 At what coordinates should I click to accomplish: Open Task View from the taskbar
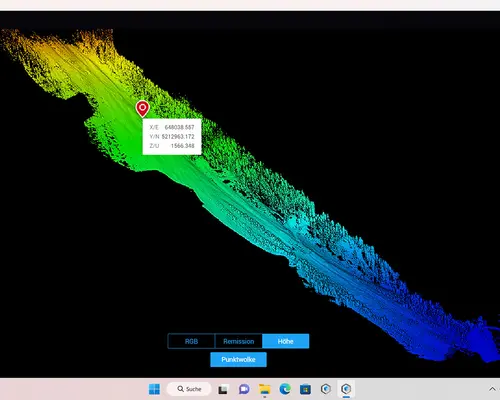click(x=223, y=389)
